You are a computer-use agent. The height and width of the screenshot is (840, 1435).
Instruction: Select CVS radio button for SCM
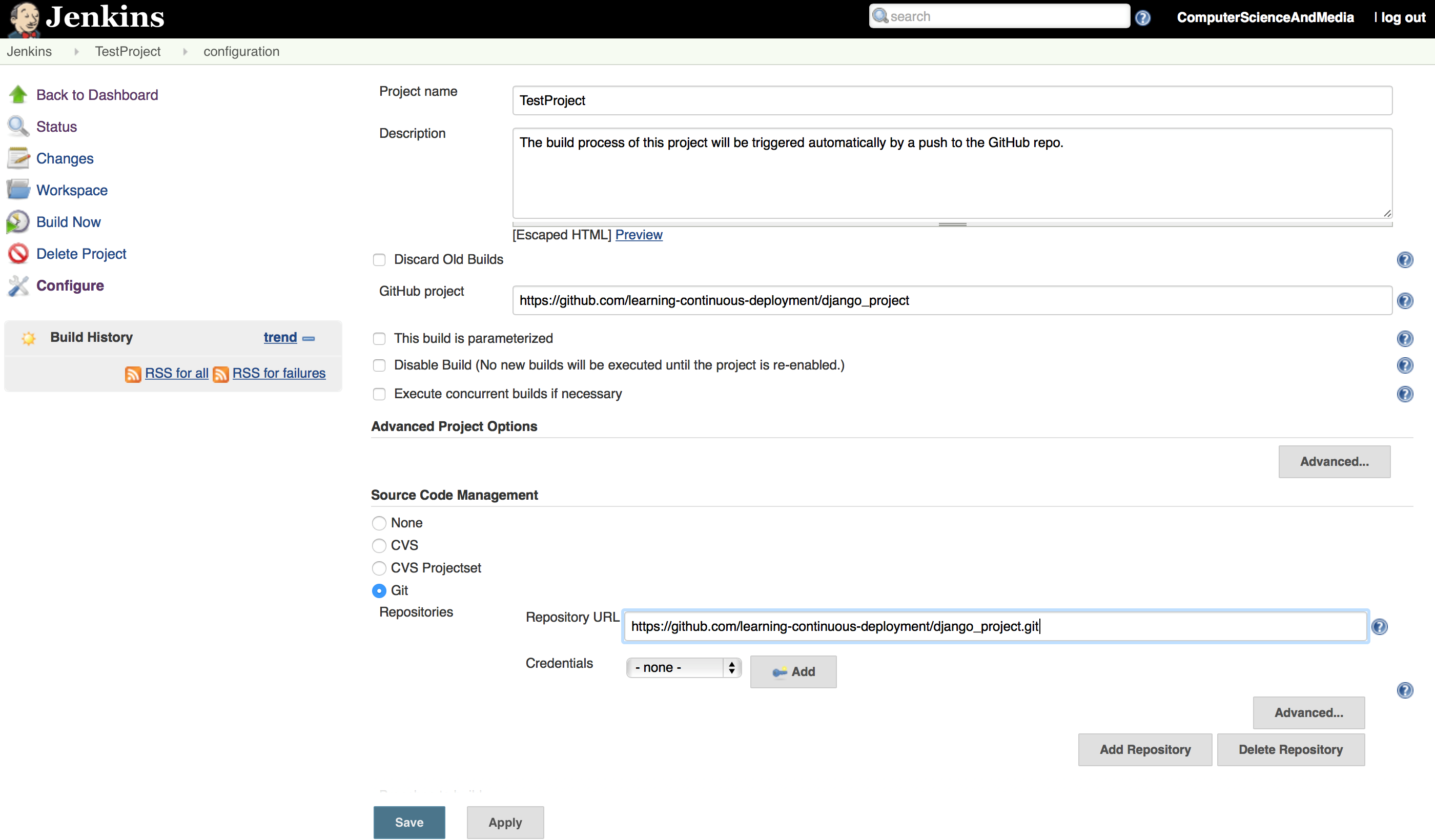pyautogui.click(x=380, y=544)
